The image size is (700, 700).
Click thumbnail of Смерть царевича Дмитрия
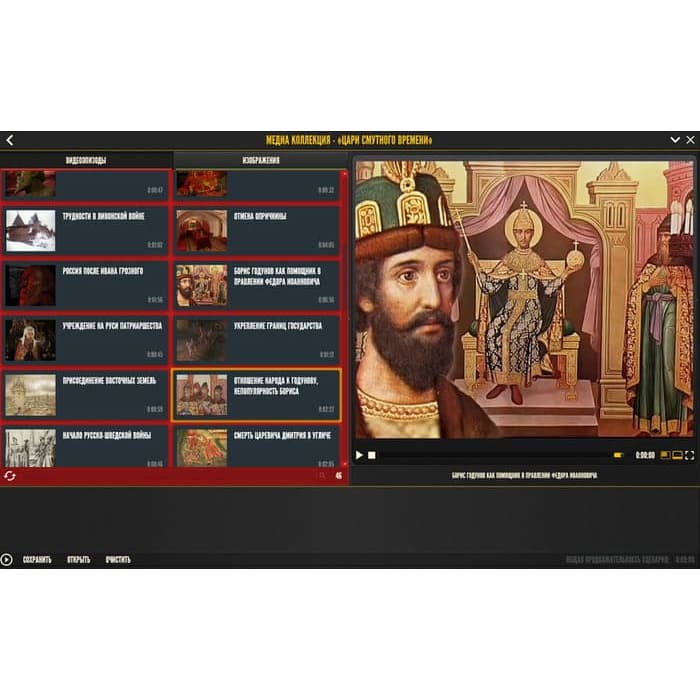201,448
